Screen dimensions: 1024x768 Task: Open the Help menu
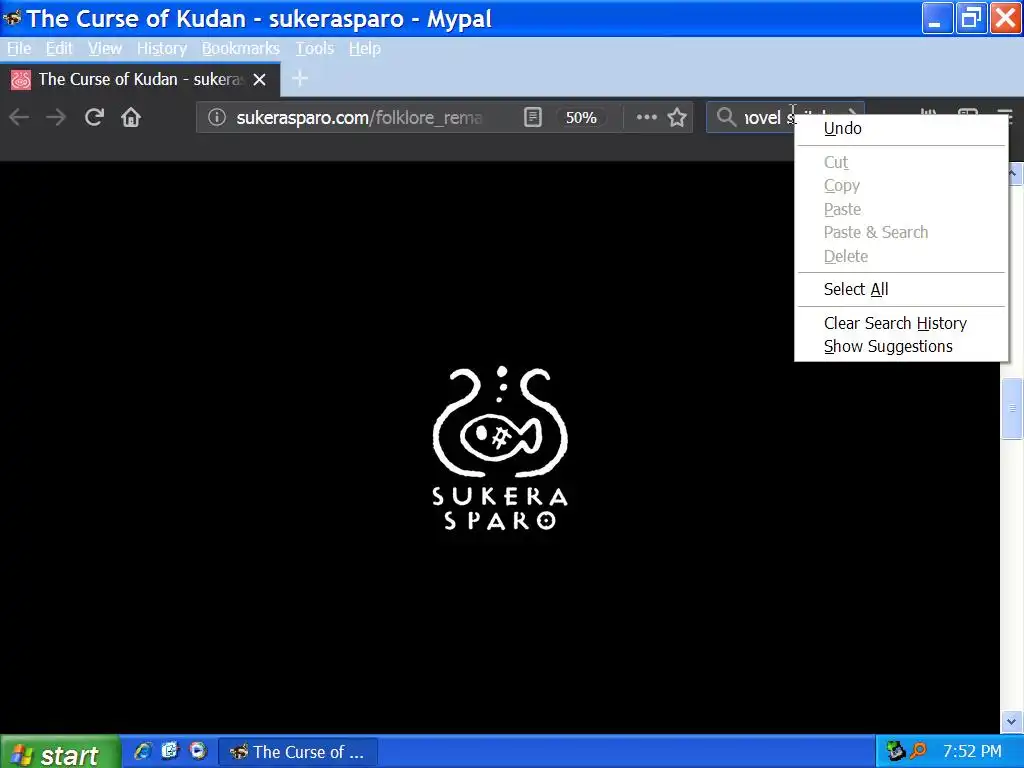364,48
